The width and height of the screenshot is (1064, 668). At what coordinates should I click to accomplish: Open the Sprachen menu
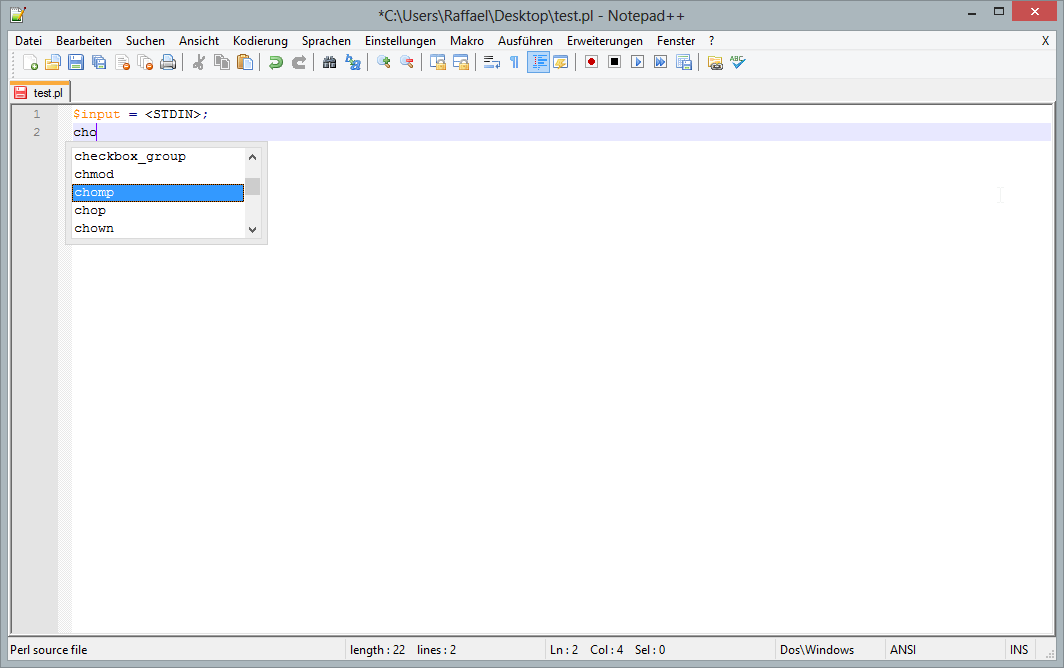[x=326, y=40]
